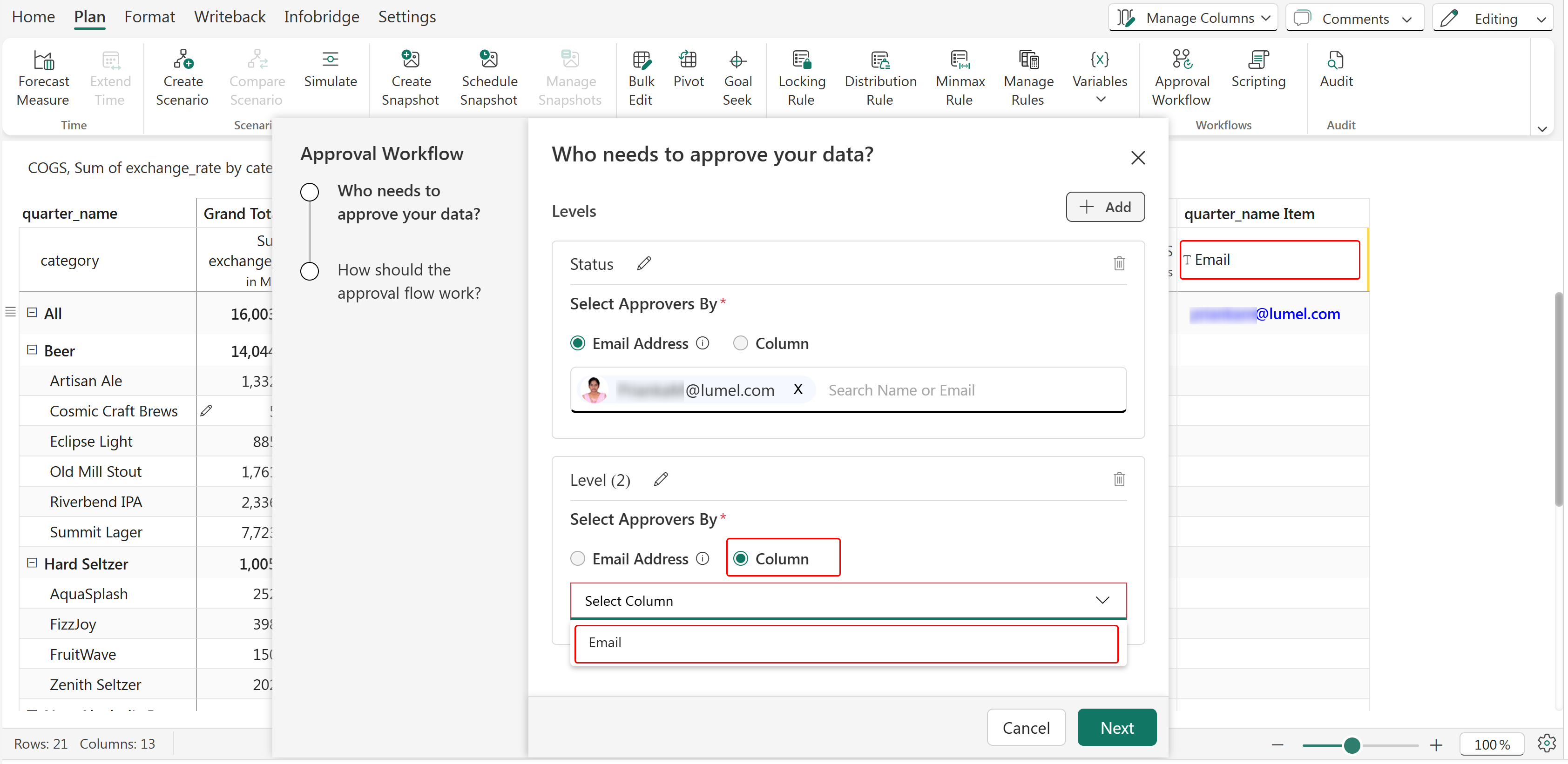The image size is (1568, 764).
Task: Select Column radio in Status level
Action: tap(740, 343)
